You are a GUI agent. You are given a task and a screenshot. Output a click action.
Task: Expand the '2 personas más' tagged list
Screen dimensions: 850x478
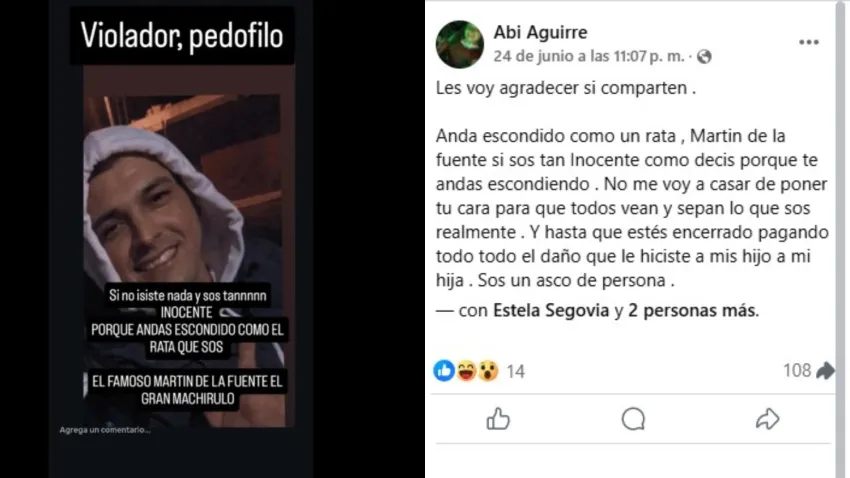(x=692, y=311)
